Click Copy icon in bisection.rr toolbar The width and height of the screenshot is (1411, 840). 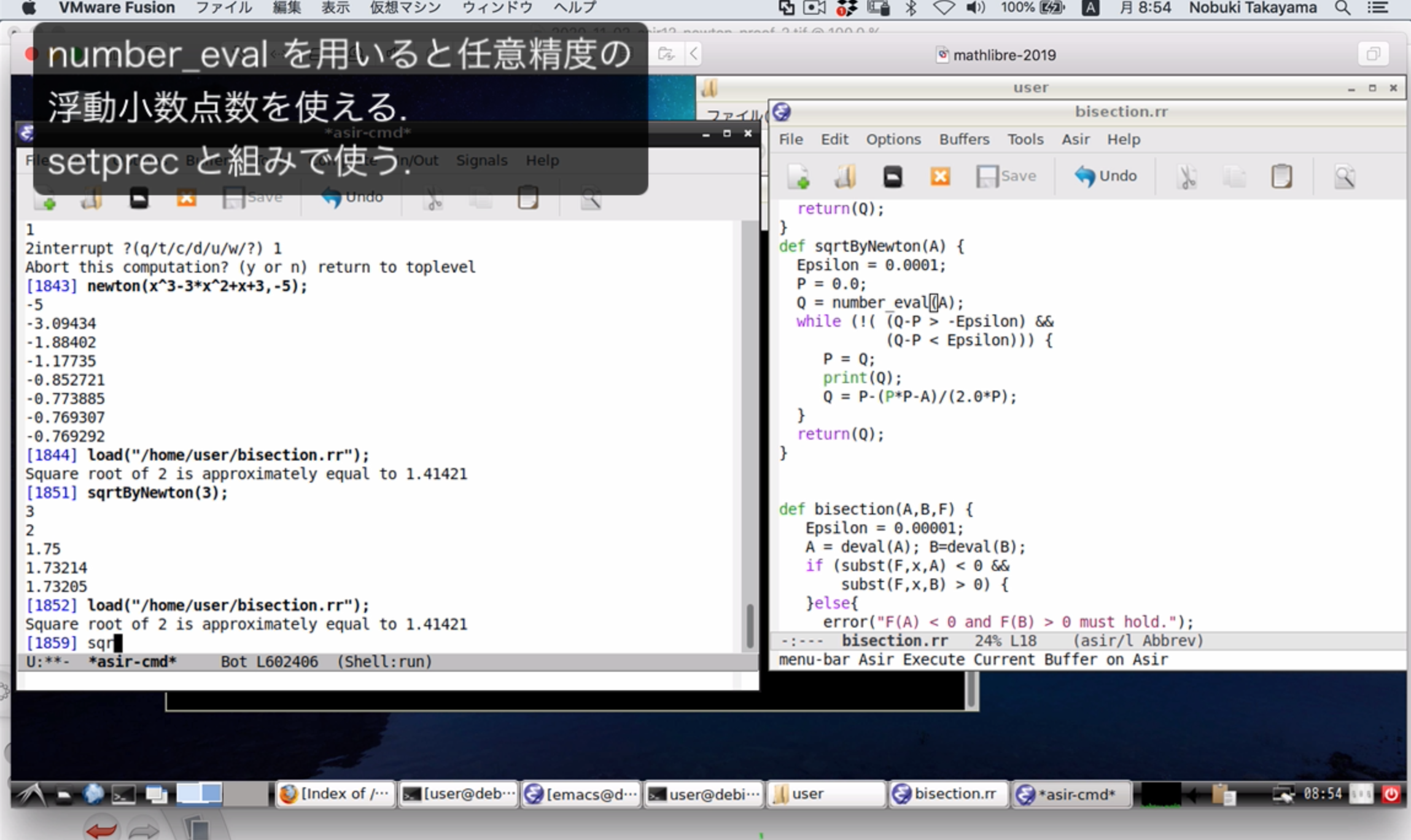point(1234,177)
